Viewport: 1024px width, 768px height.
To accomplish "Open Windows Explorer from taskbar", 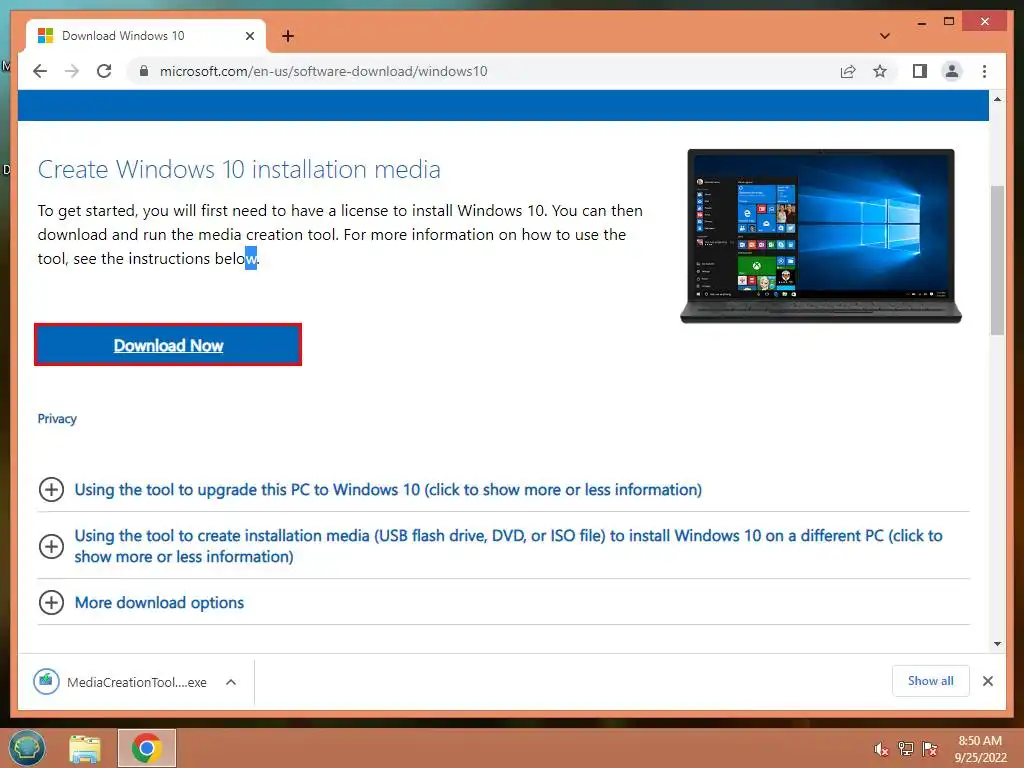I will point(85,748).
